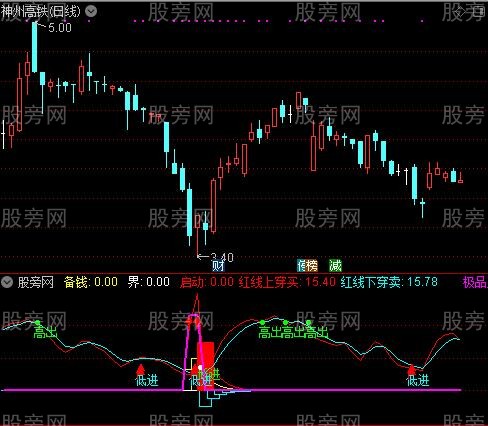
Task: Click the 3.40 low price label
Action: pos(222,257)
